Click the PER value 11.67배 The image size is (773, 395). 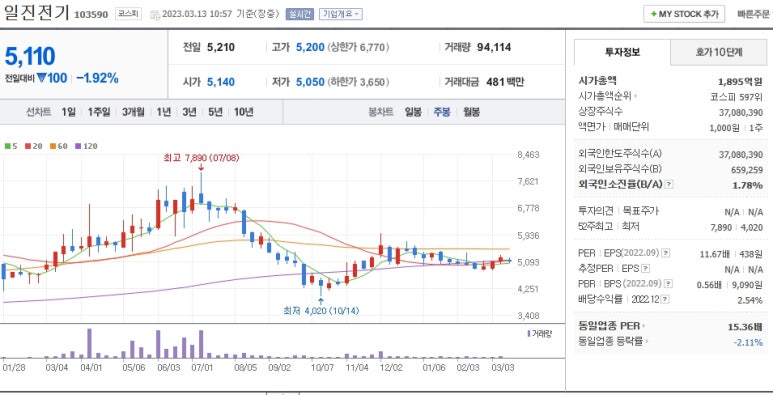tap(714, 254)
